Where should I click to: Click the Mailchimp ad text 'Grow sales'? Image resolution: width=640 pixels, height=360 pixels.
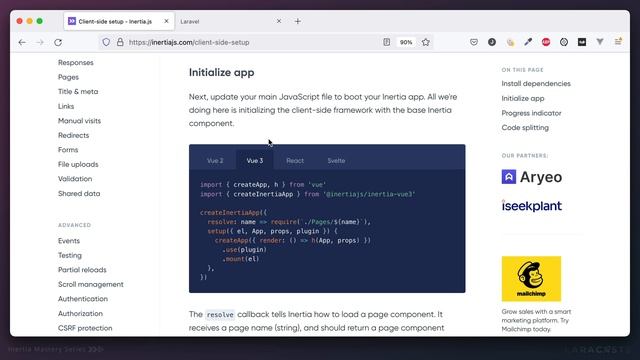536,320
